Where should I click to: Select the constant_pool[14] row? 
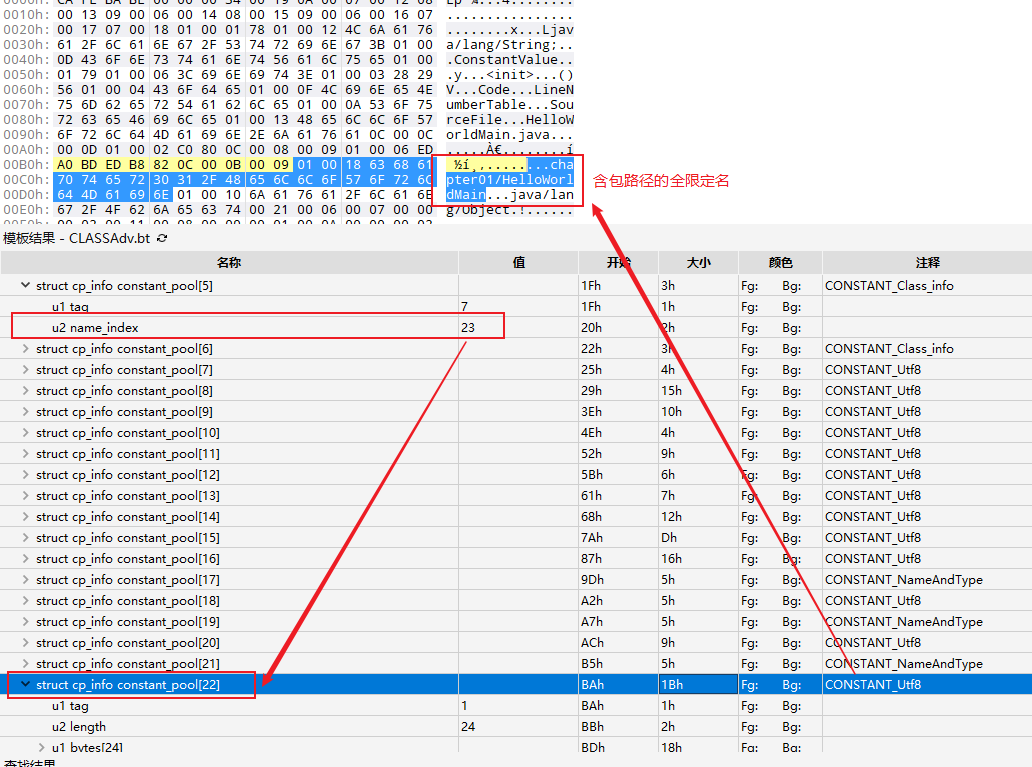pos(127,517)
